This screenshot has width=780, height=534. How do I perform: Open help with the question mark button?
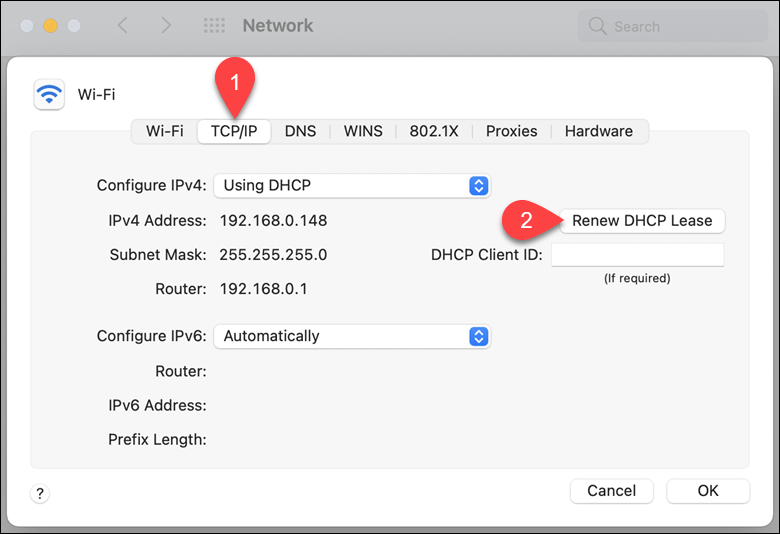(x=40, y=493)
